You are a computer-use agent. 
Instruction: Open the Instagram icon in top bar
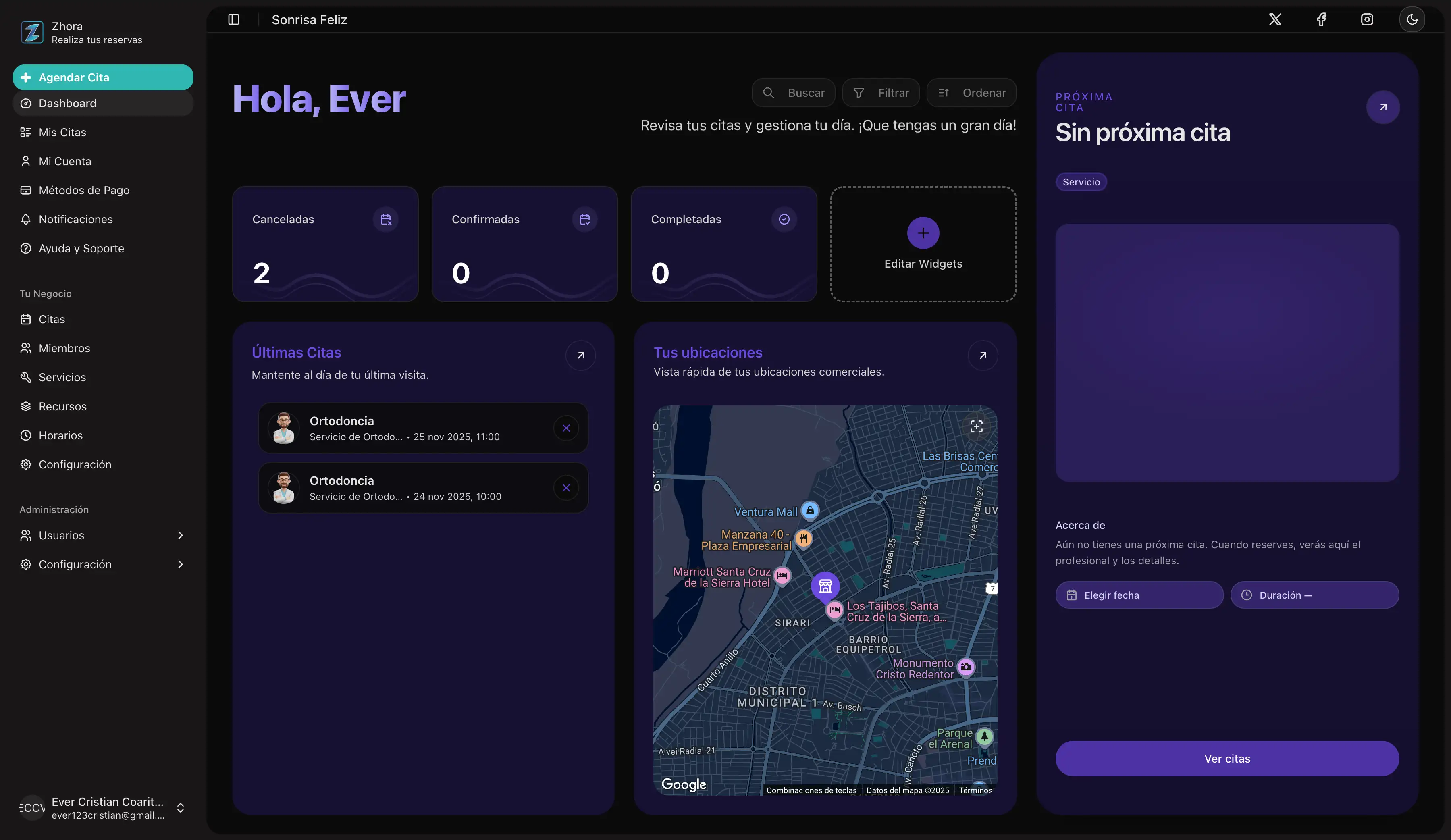(x=1367, y=19)
